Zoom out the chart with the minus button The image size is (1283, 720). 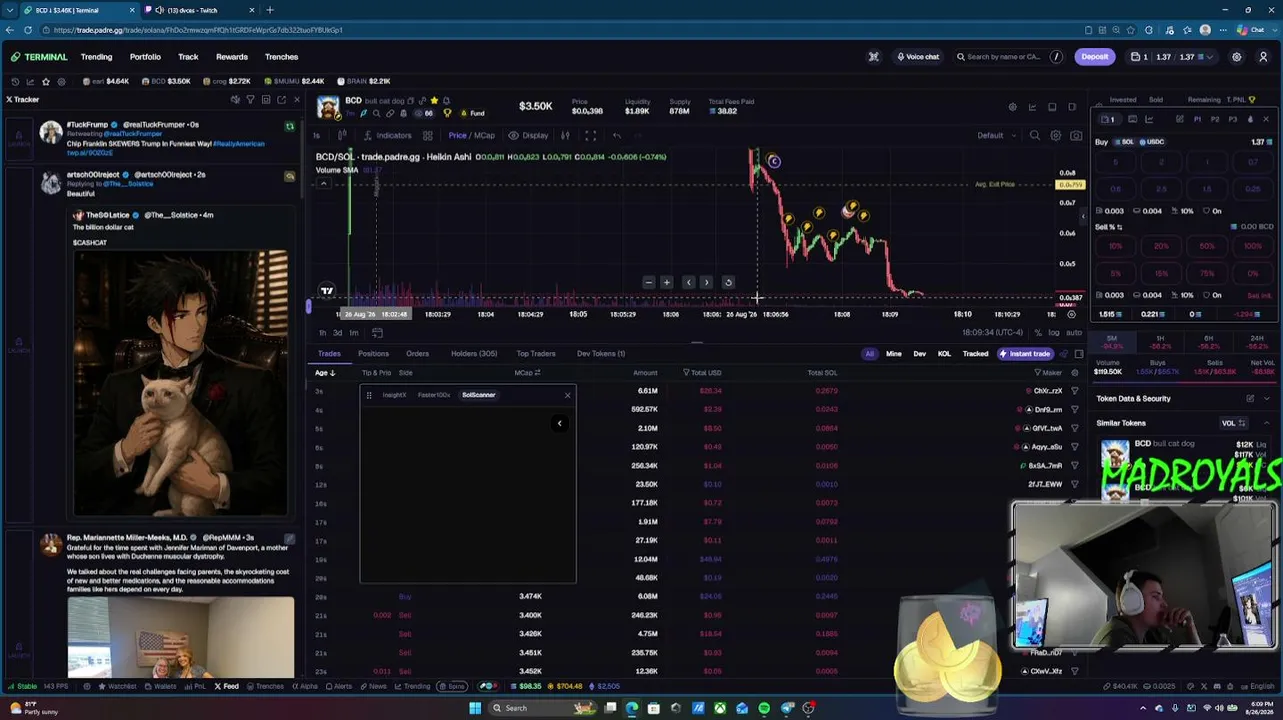(x=648, y=282)
